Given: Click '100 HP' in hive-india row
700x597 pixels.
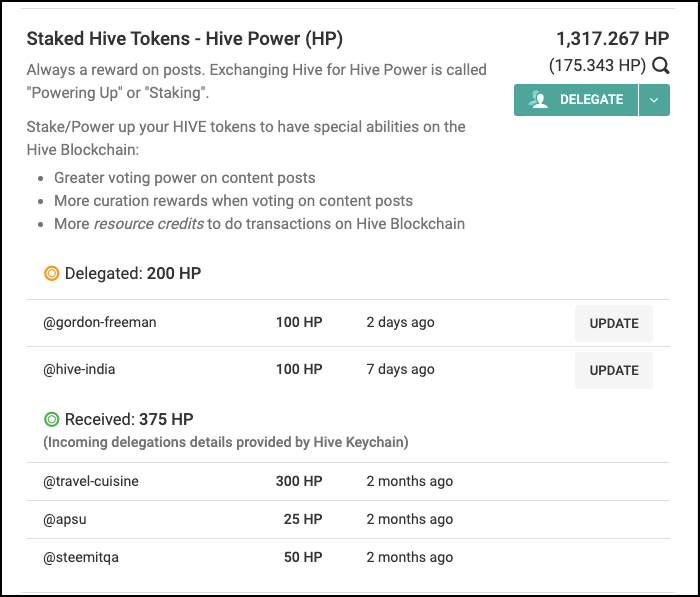Looking at the screenshot, I should point(299,369).
